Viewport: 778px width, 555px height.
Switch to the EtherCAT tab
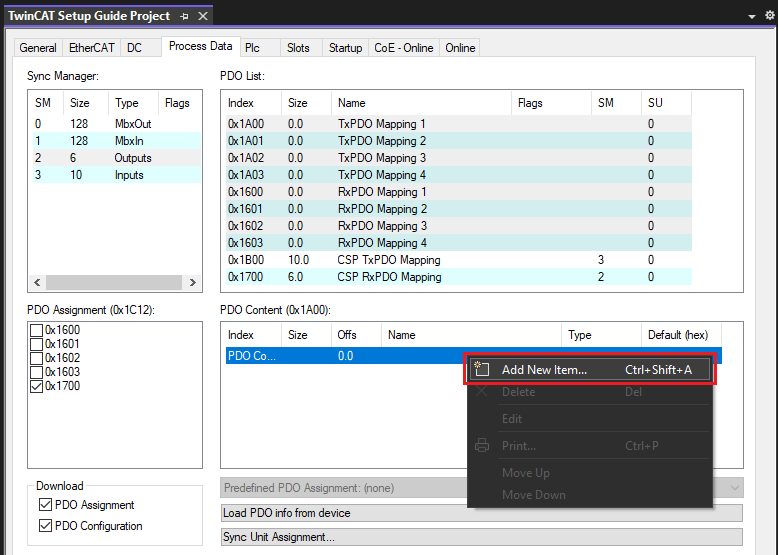tap(92, 48)
